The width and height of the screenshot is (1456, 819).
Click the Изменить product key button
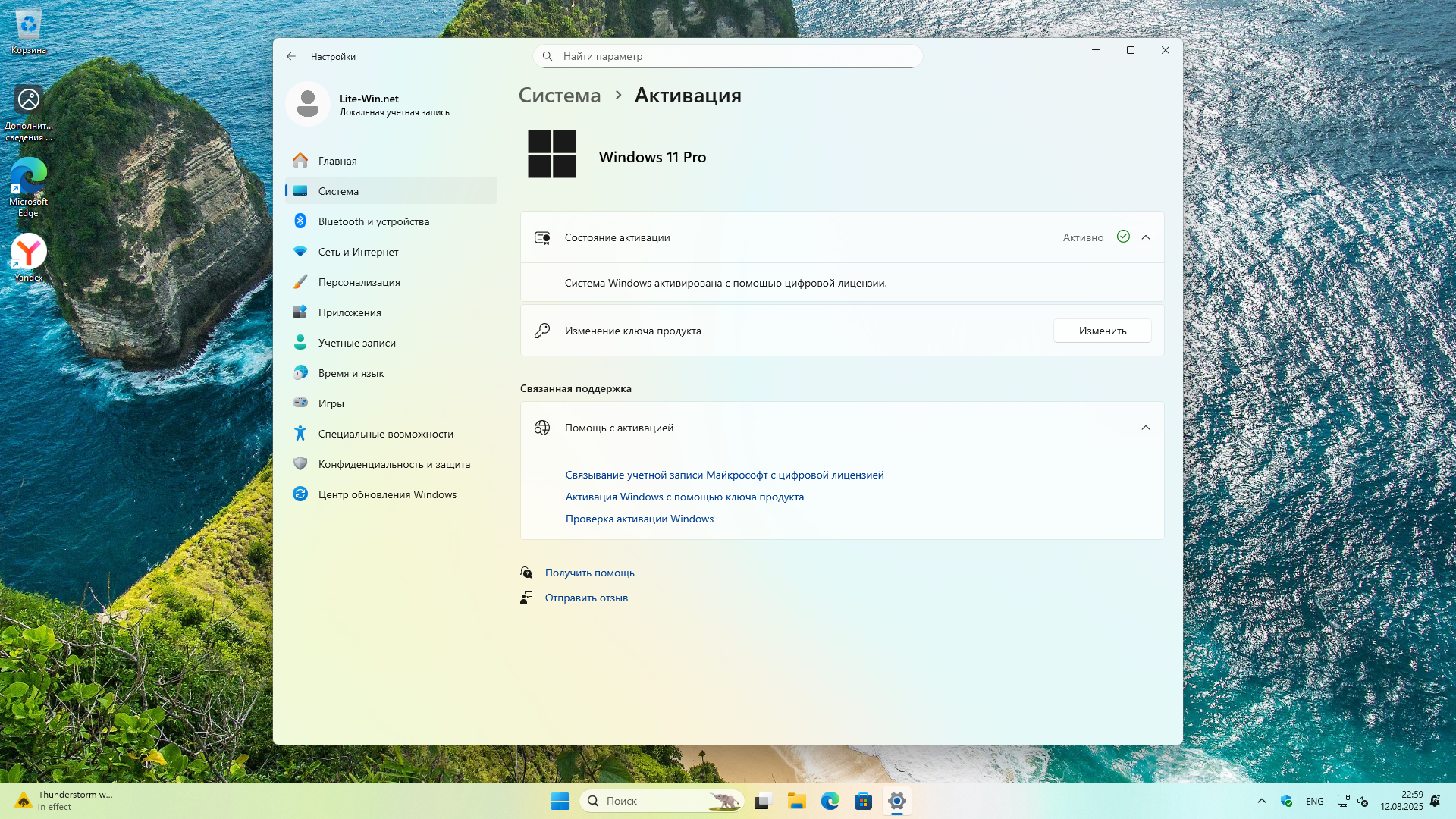coord(1102,331)
